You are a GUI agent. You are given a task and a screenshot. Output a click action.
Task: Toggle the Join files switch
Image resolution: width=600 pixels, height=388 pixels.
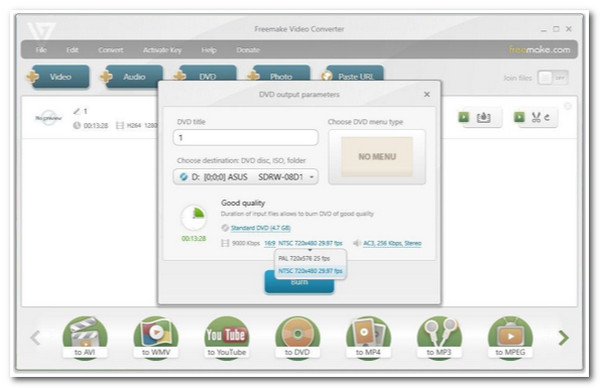pos(553,78)
